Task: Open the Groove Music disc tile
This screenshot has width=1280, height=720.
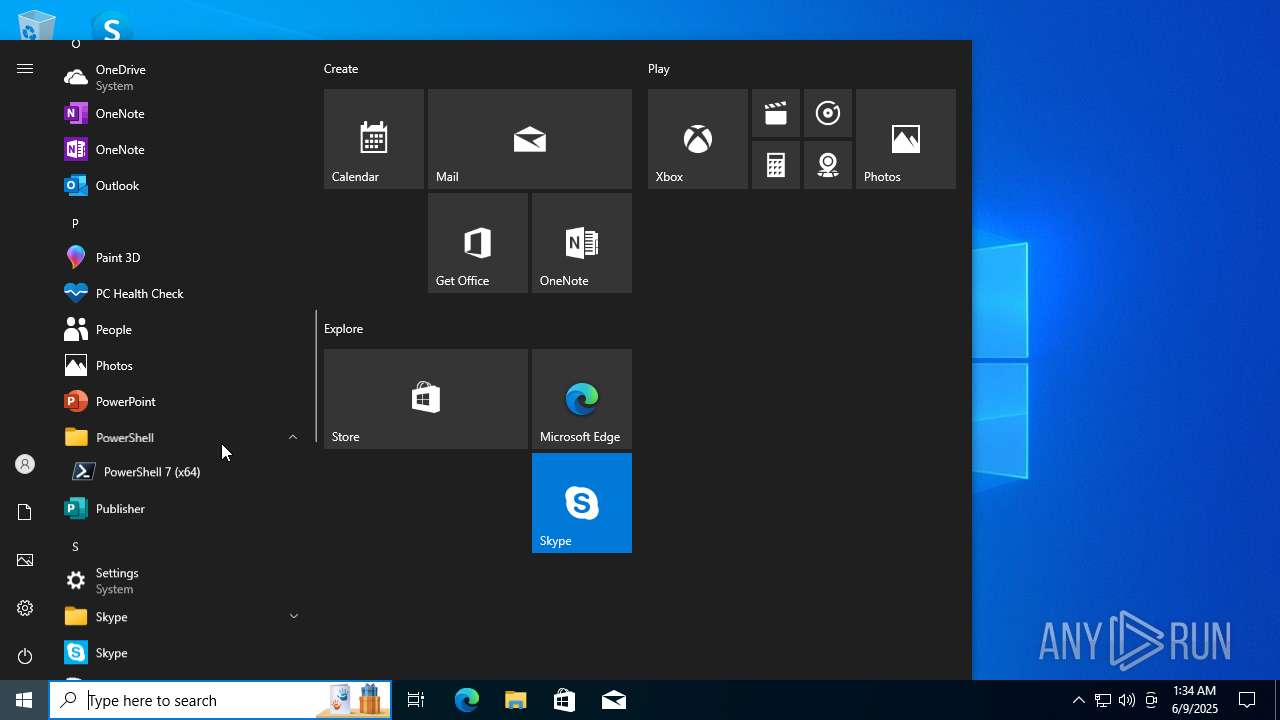Action: (x=828, y=113)
